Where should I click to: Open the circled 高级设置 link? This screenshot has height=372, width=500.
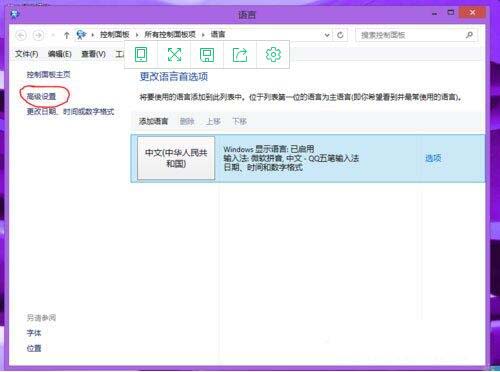41,97
